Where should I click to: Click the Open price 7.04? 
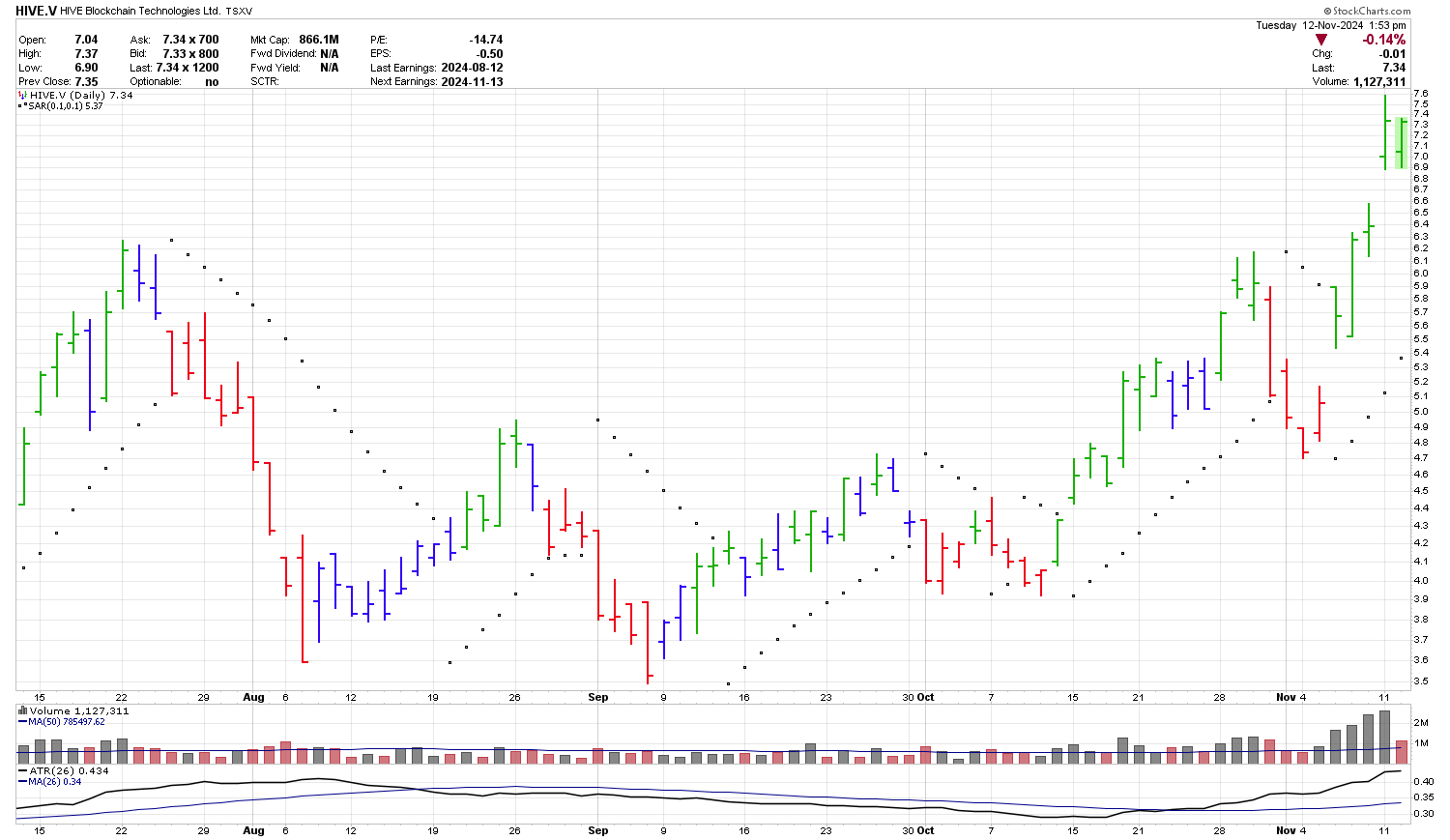click(x=86, y=40)
